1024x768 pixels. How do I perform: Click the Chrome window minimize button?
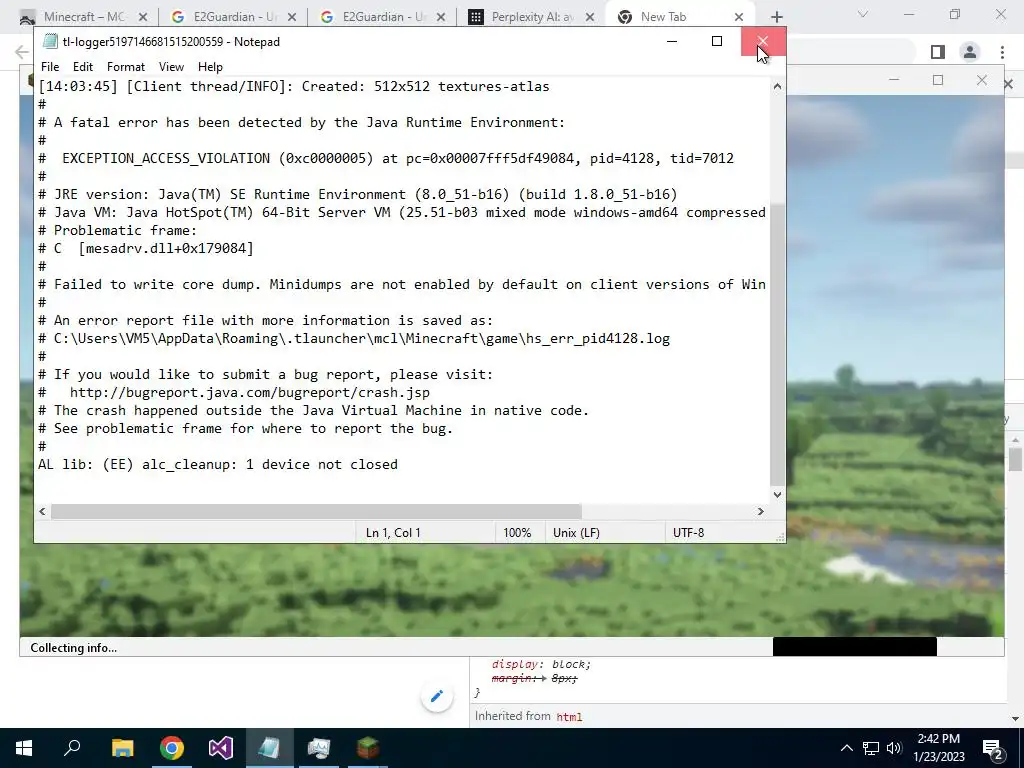[x=908, y=14]
